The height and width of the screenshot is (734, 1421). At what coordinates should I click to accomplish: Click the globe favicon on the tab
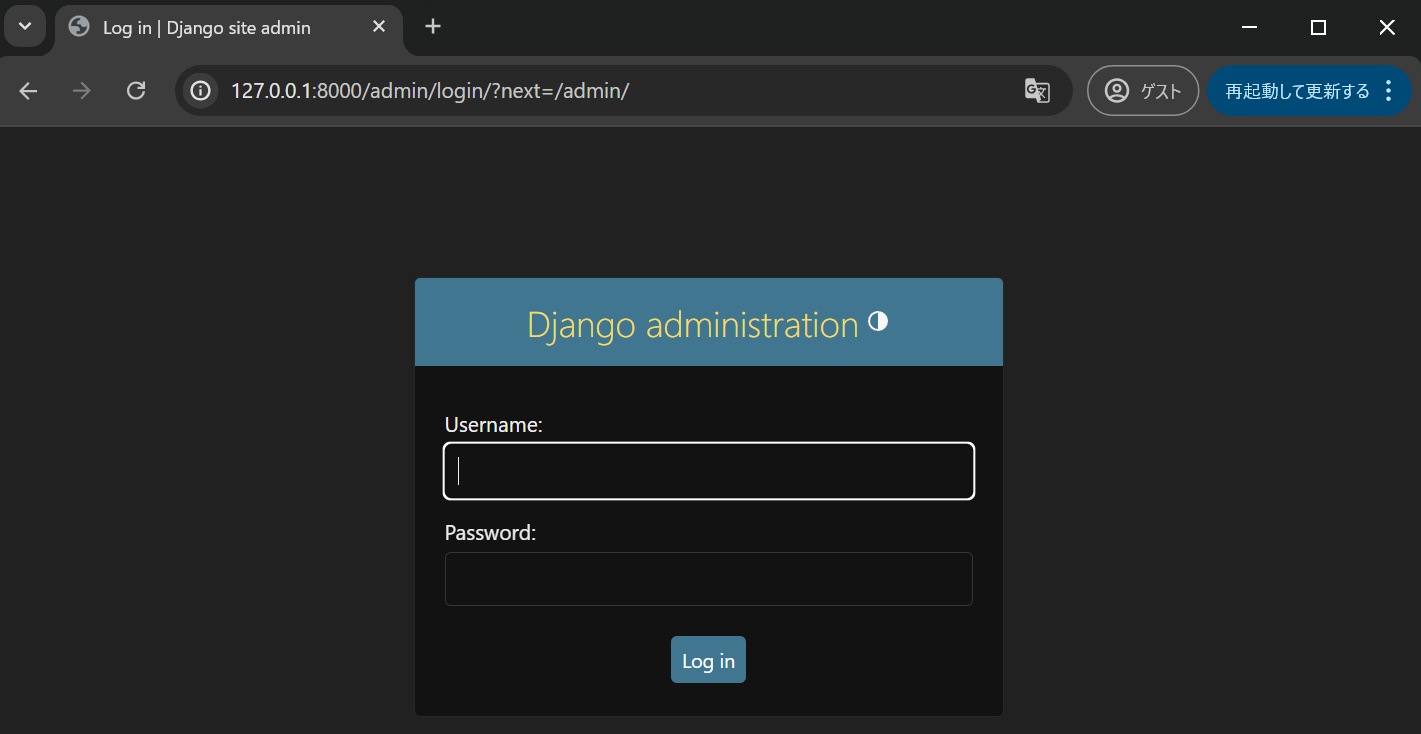(x=79, y=27)
